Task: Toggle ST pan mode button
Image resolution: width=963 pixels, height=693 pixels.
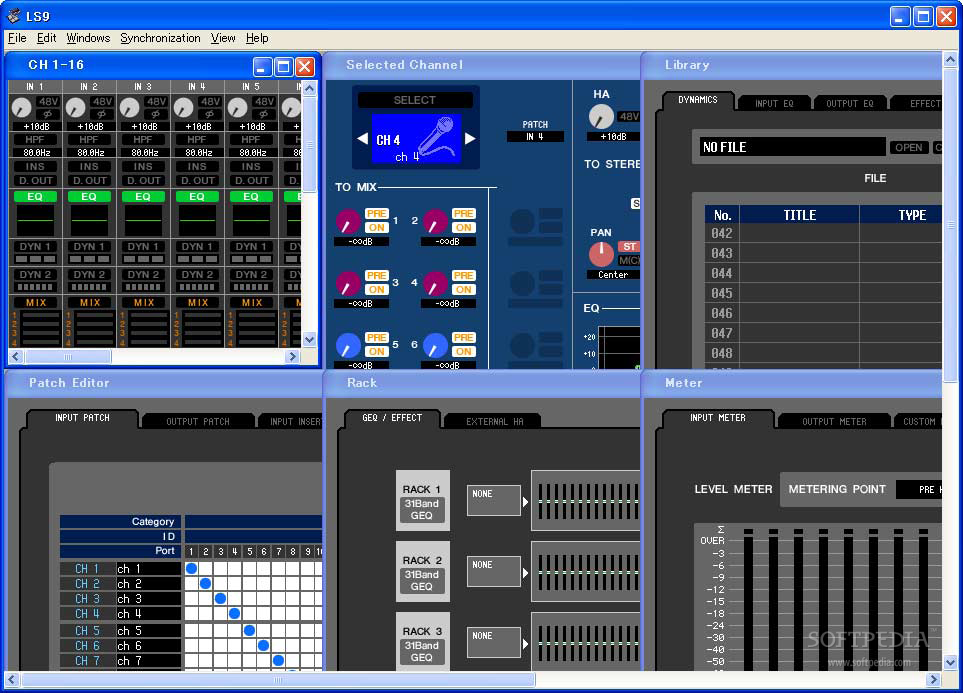Action: (629, 246)
